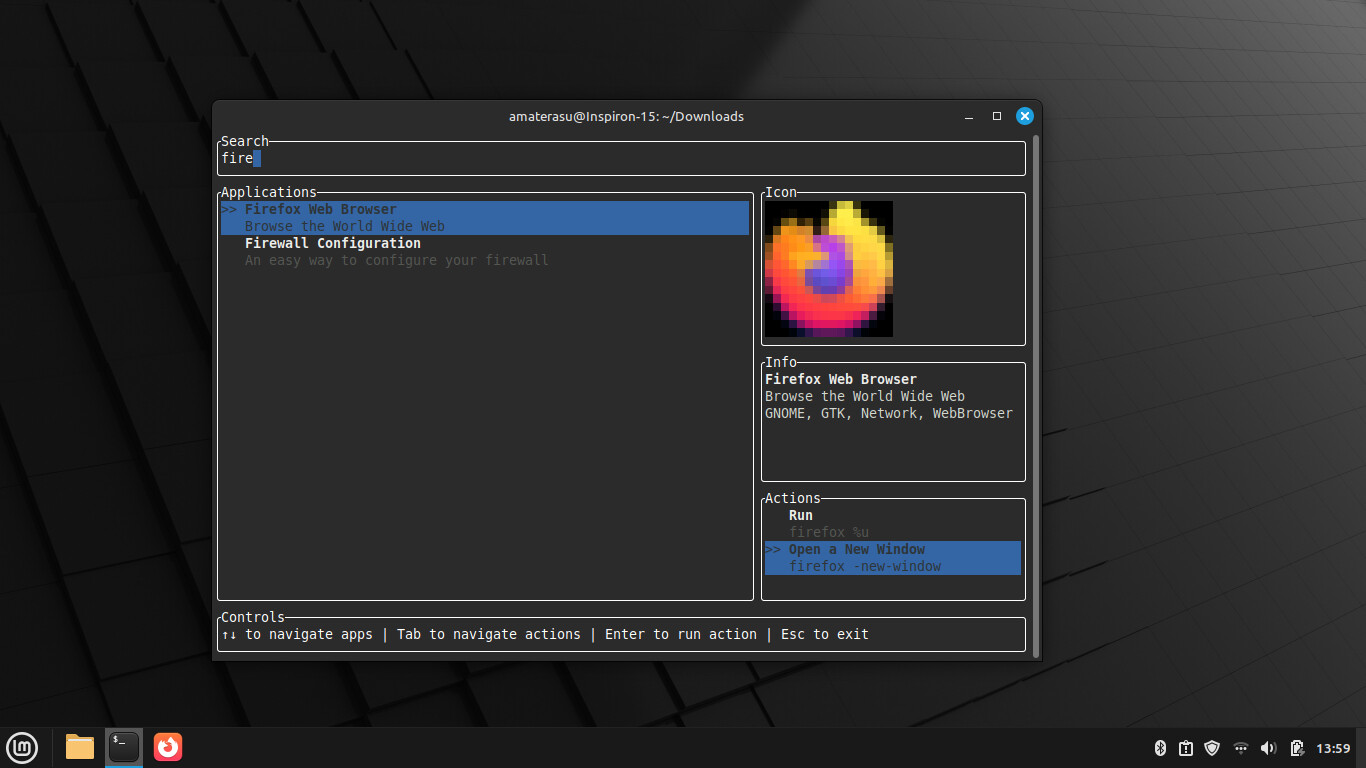Maximize the terminal window
1366x768 pixels.
(x=996, y=116)
